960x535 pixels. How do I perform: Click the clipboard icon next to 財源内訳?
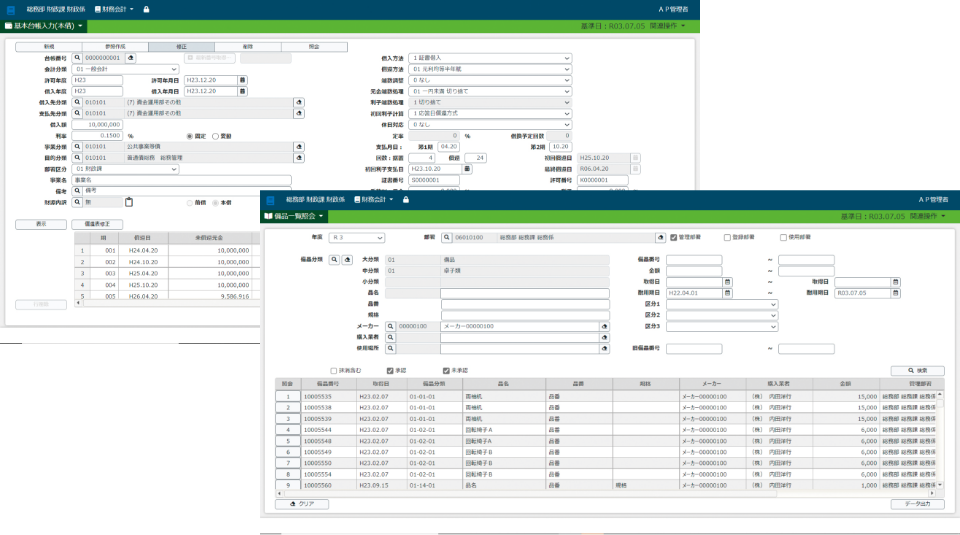129,202
